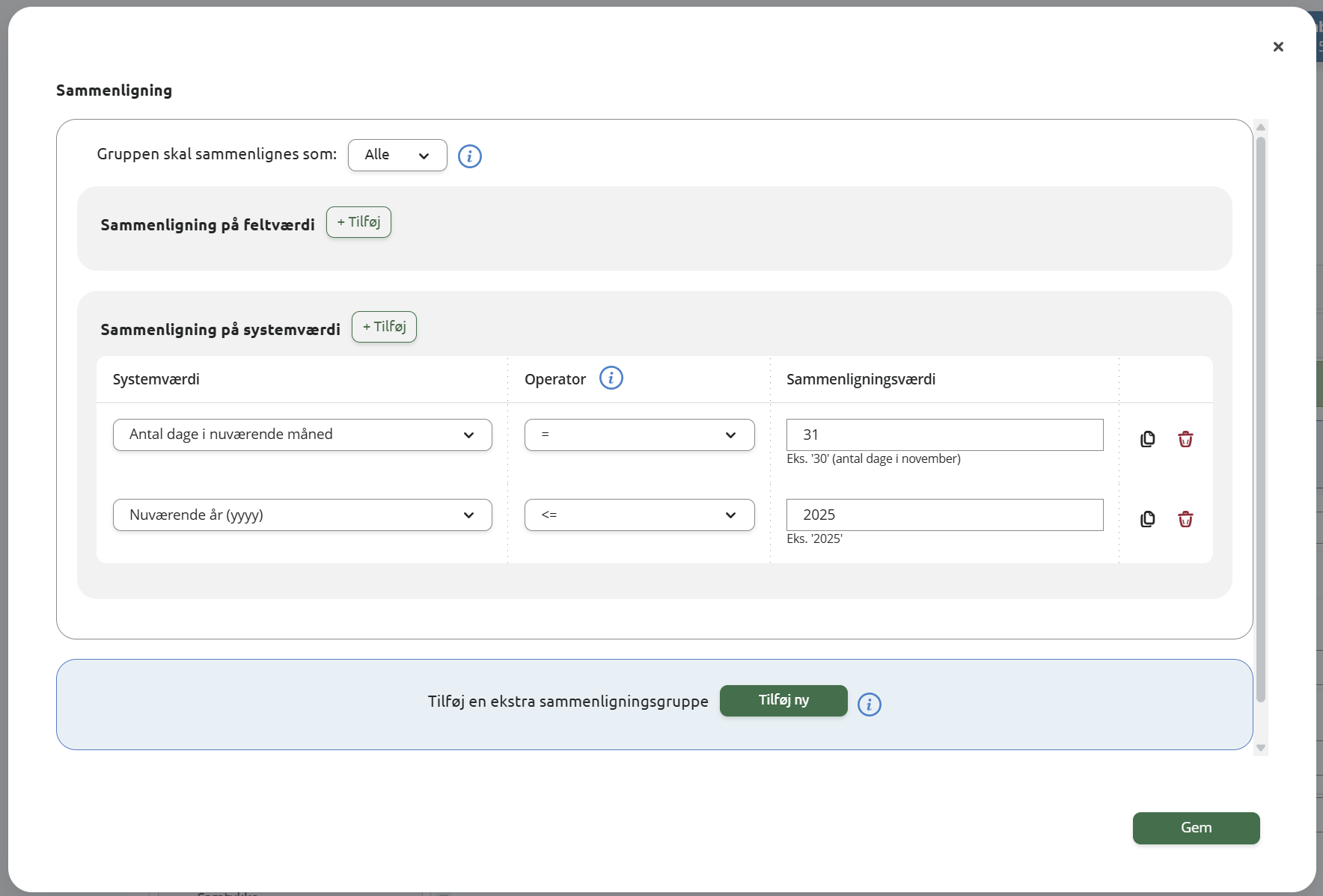Delete the Antal dage i nuværende måned row
1323x896 pixels.
tap(1185, 439)
